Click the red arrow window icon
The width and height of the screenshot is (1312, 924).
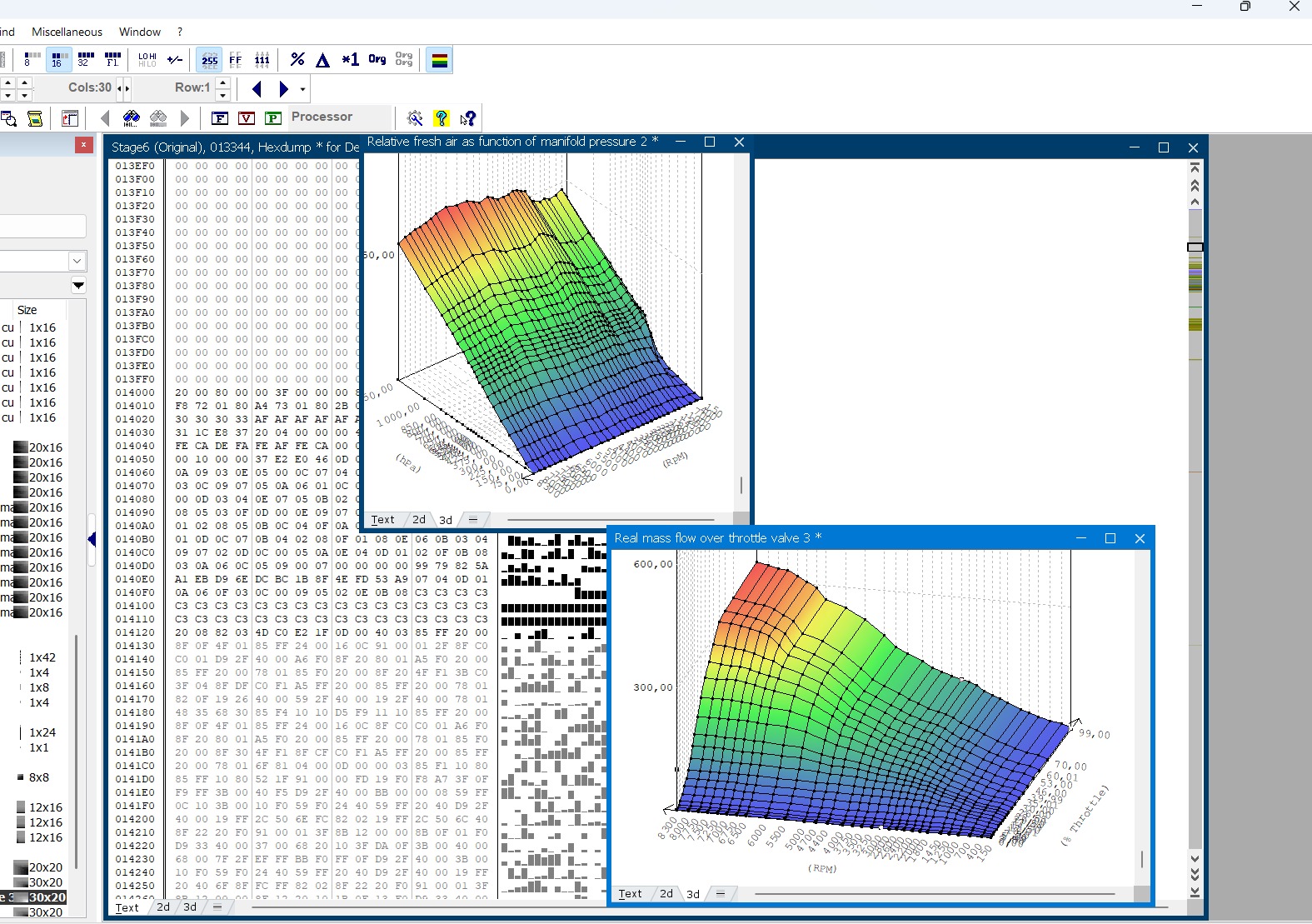(70, 118)
